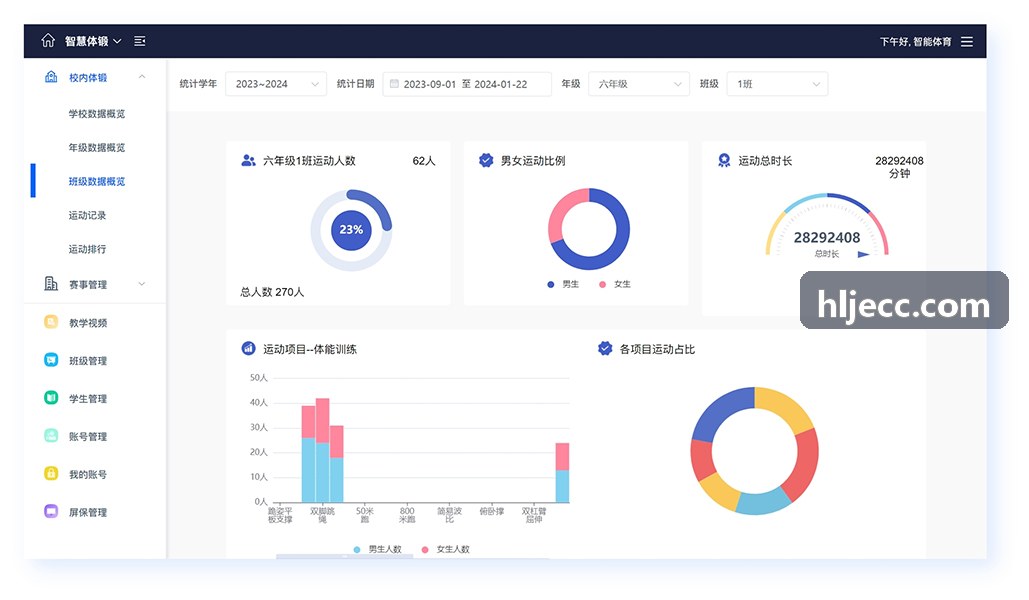Click the 我的账号 lock icon
Image resolution: width=1029 pixels, height=600 pixels.
(x=51, y=473)
